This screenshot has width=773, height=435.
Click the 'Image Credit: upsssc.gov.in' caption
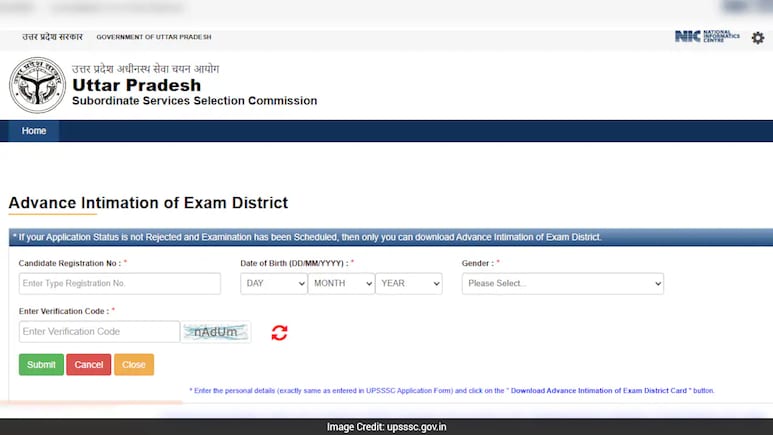pos(386,427)
